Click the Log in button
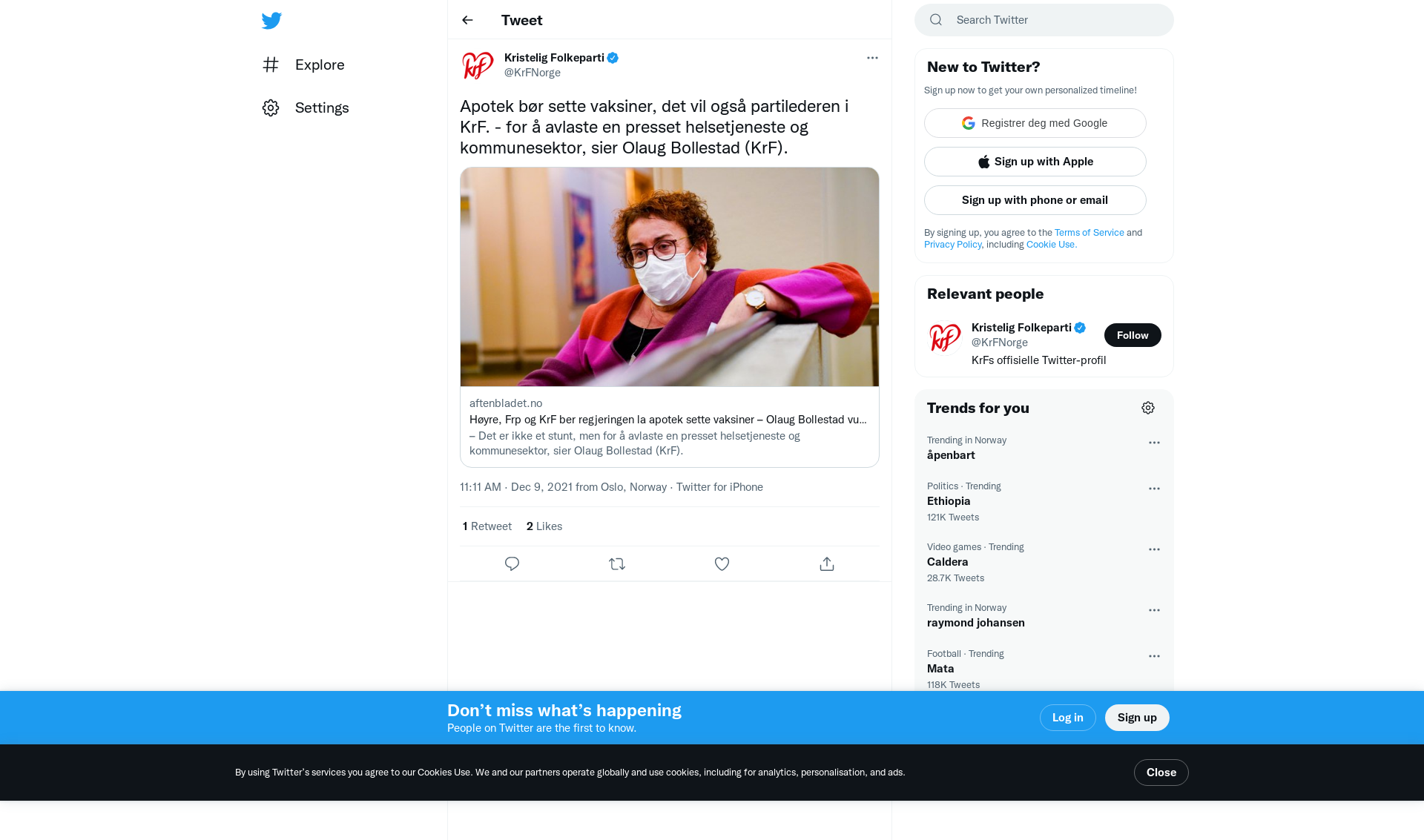 [x=1068, y=718]
